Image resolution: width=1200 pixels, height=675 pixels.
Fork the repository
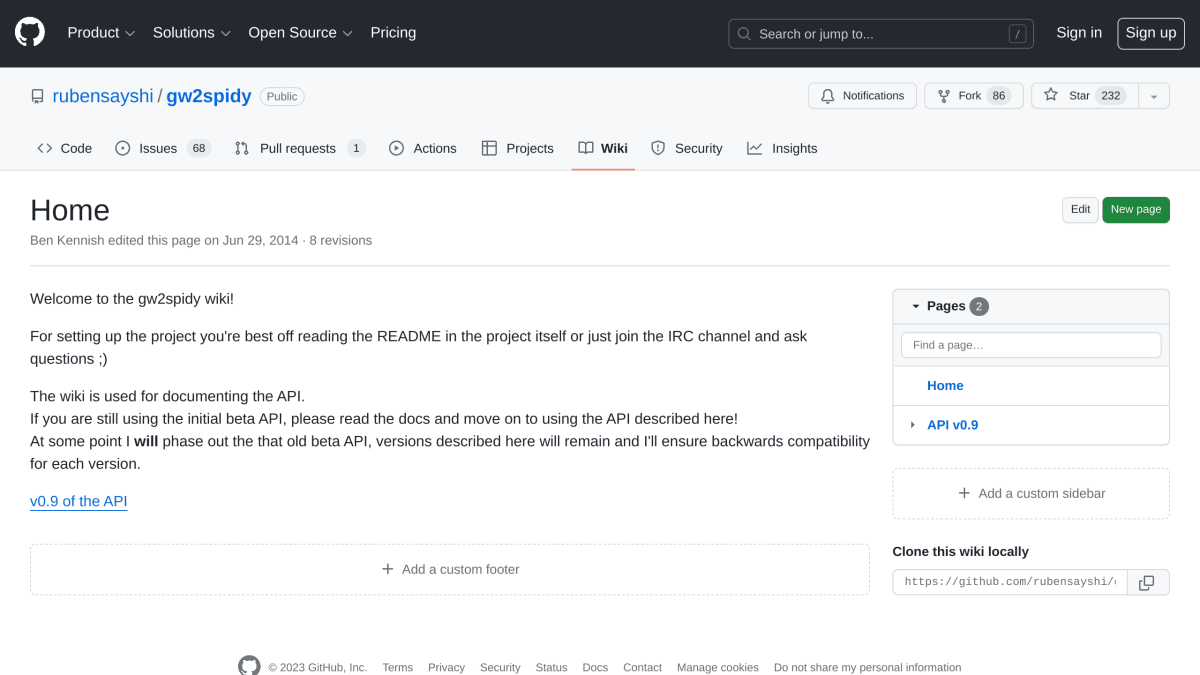pos(973,96)
